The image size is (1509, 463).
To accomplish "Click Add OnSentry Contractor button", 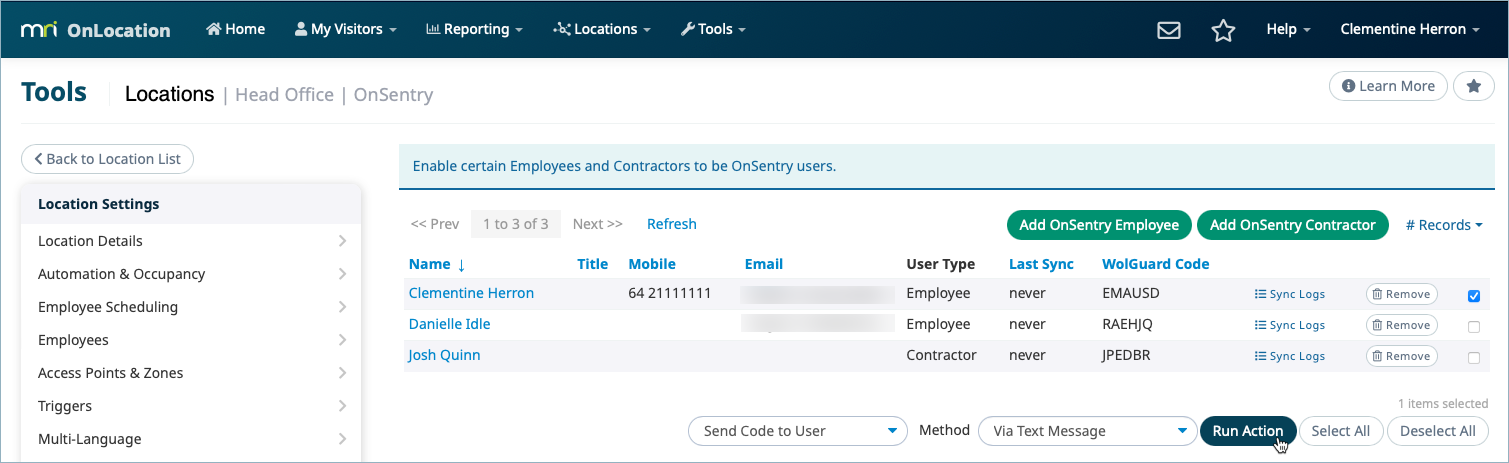I will tap(1293, 225).
